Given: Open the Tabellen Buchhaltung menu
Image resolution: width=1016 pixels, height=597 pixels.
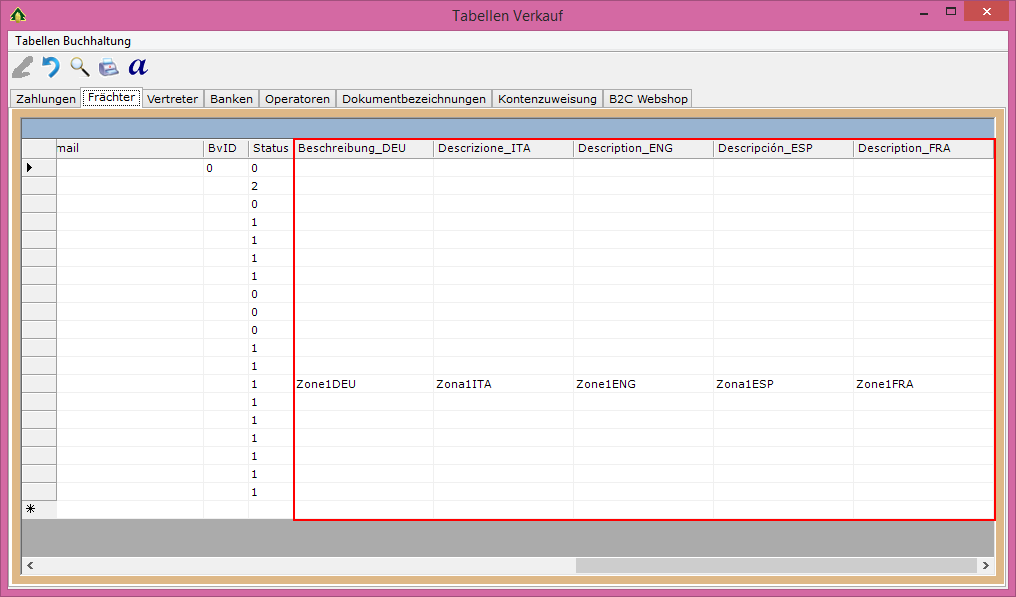Looking at the screenshot, I should click(73, 41).
